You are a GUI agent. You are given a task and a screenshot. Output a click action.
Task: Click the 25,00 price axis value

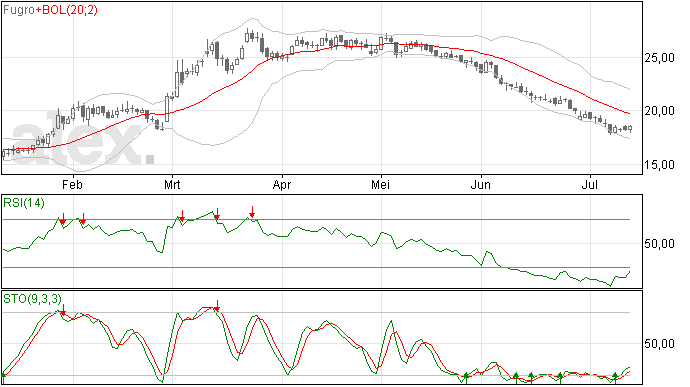coord(660,58)
